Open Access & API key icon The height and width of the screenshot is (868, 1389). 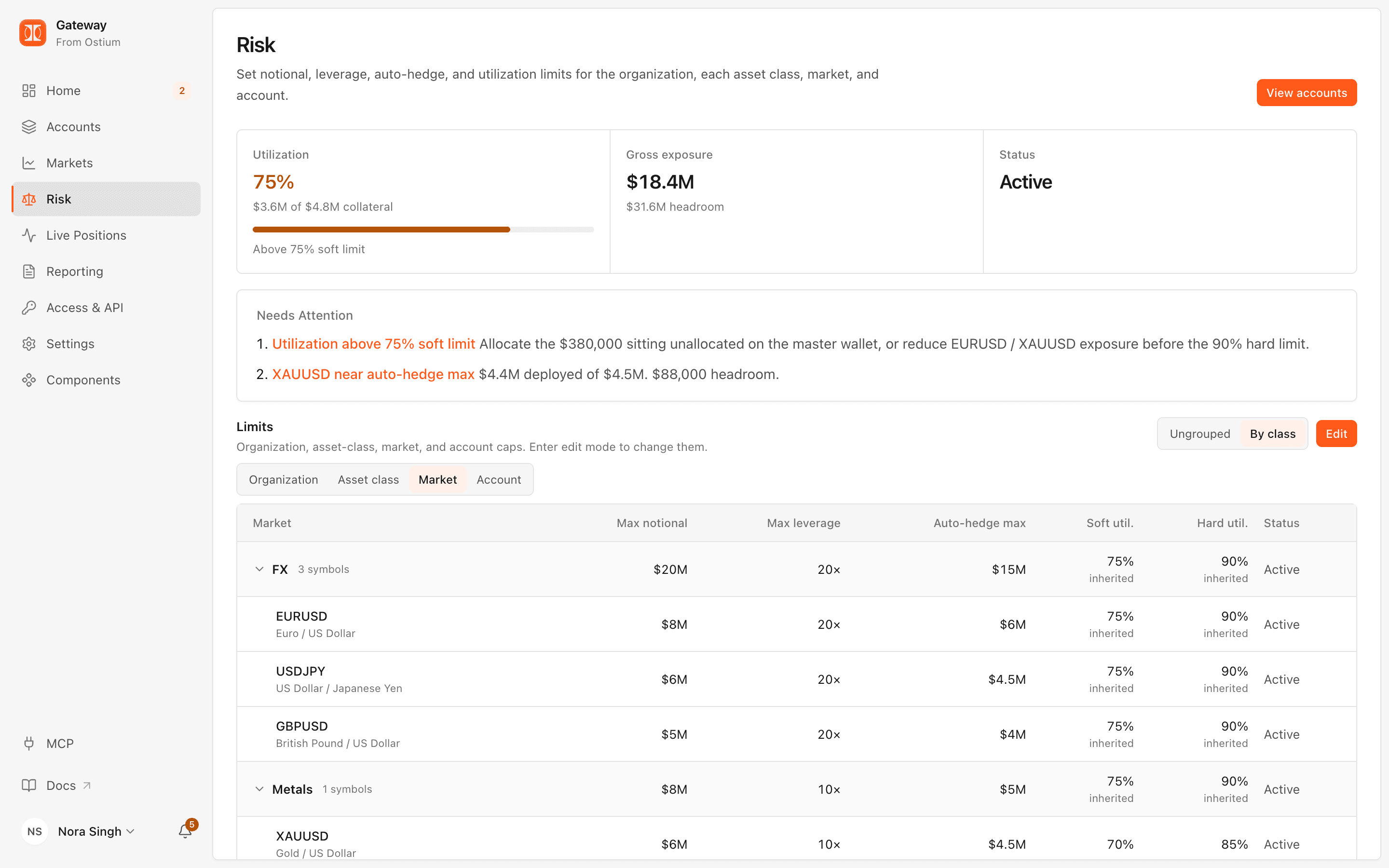tap(29, 308)
